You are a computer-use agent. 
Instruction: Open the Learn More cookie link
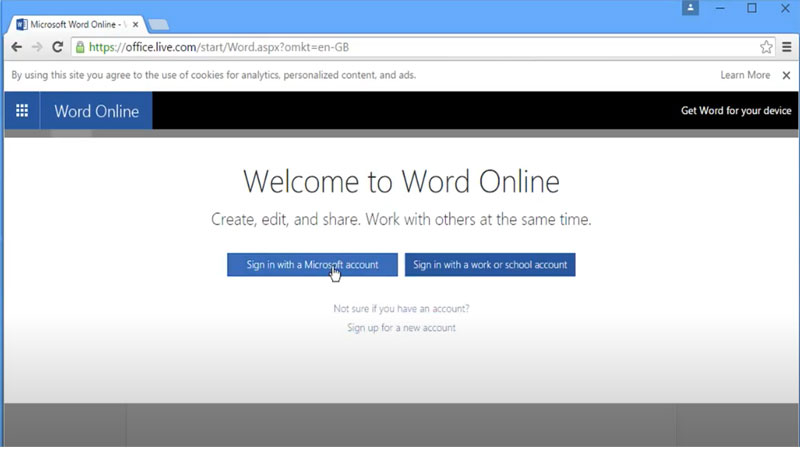[x=745, y=76]
